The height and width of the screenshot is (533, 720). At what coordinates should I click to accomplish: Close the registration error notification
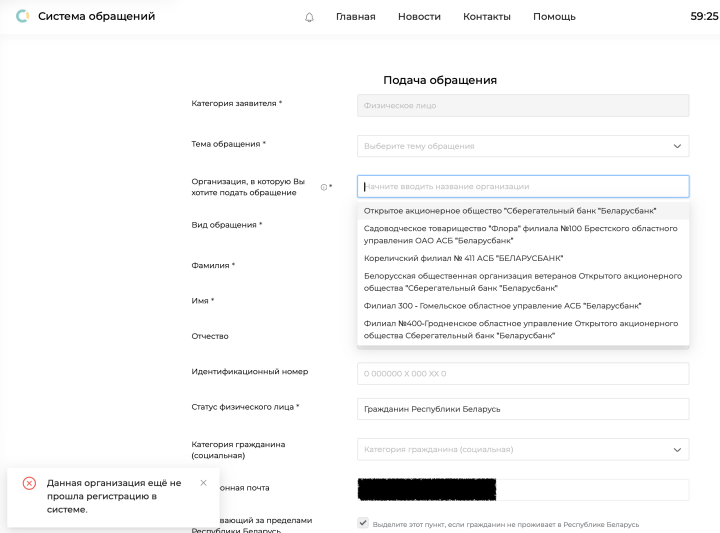203,483
